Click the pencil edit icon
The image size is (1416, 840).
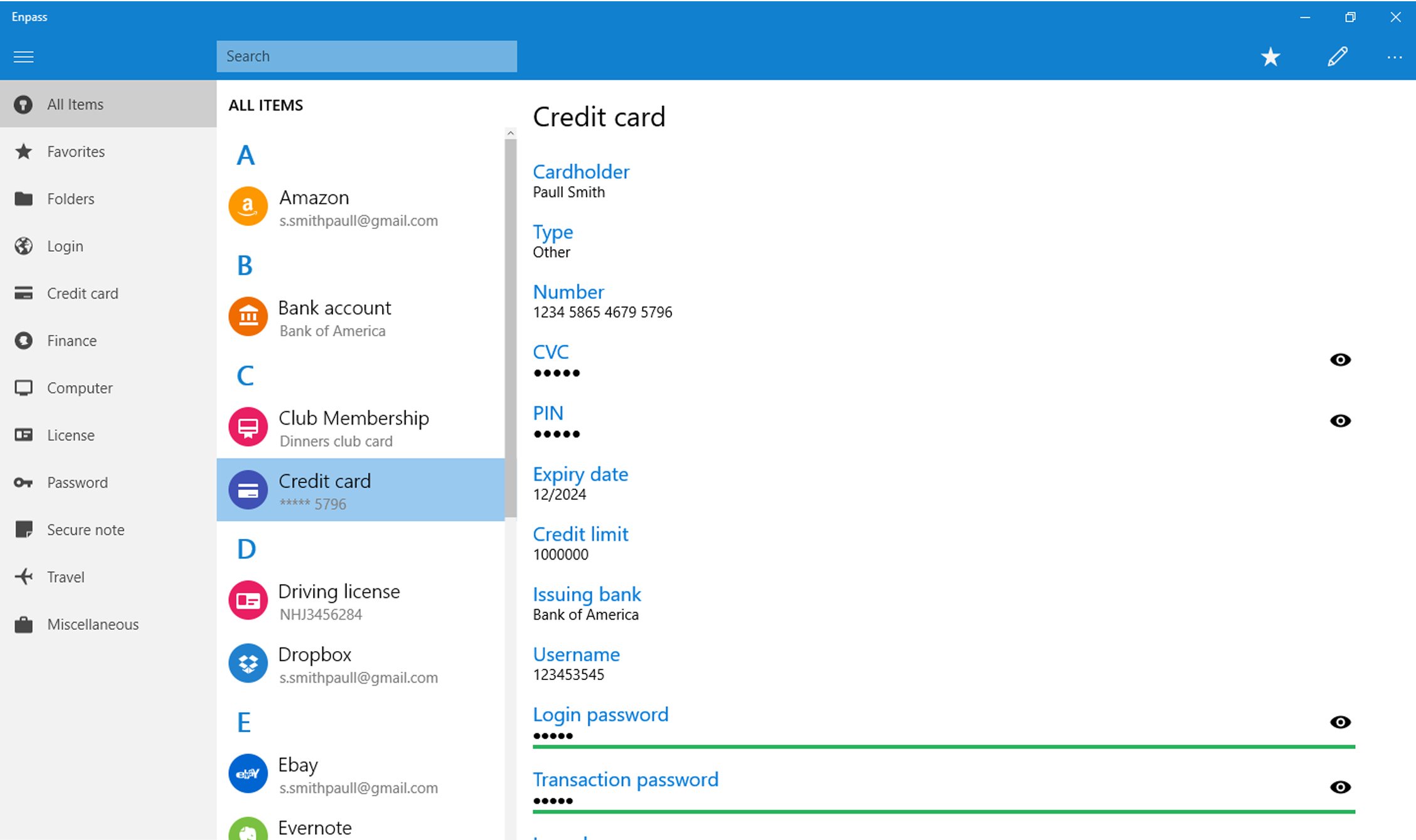(1337, 57)
